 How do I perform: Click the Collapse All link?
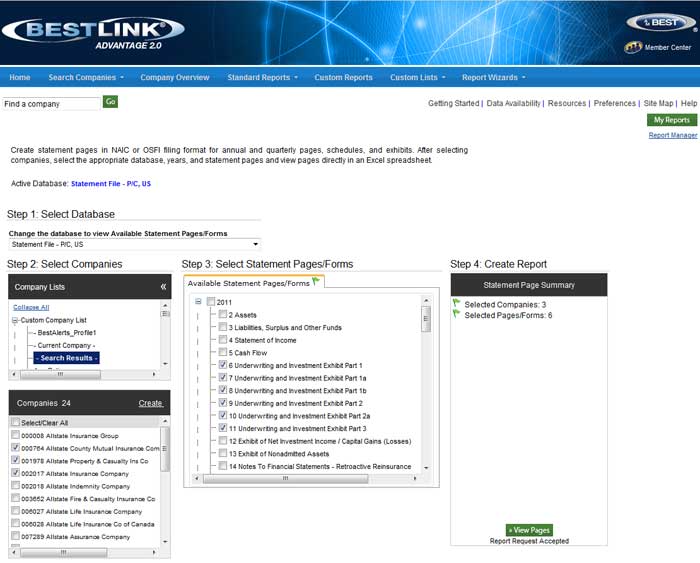(x=31, y=307)
